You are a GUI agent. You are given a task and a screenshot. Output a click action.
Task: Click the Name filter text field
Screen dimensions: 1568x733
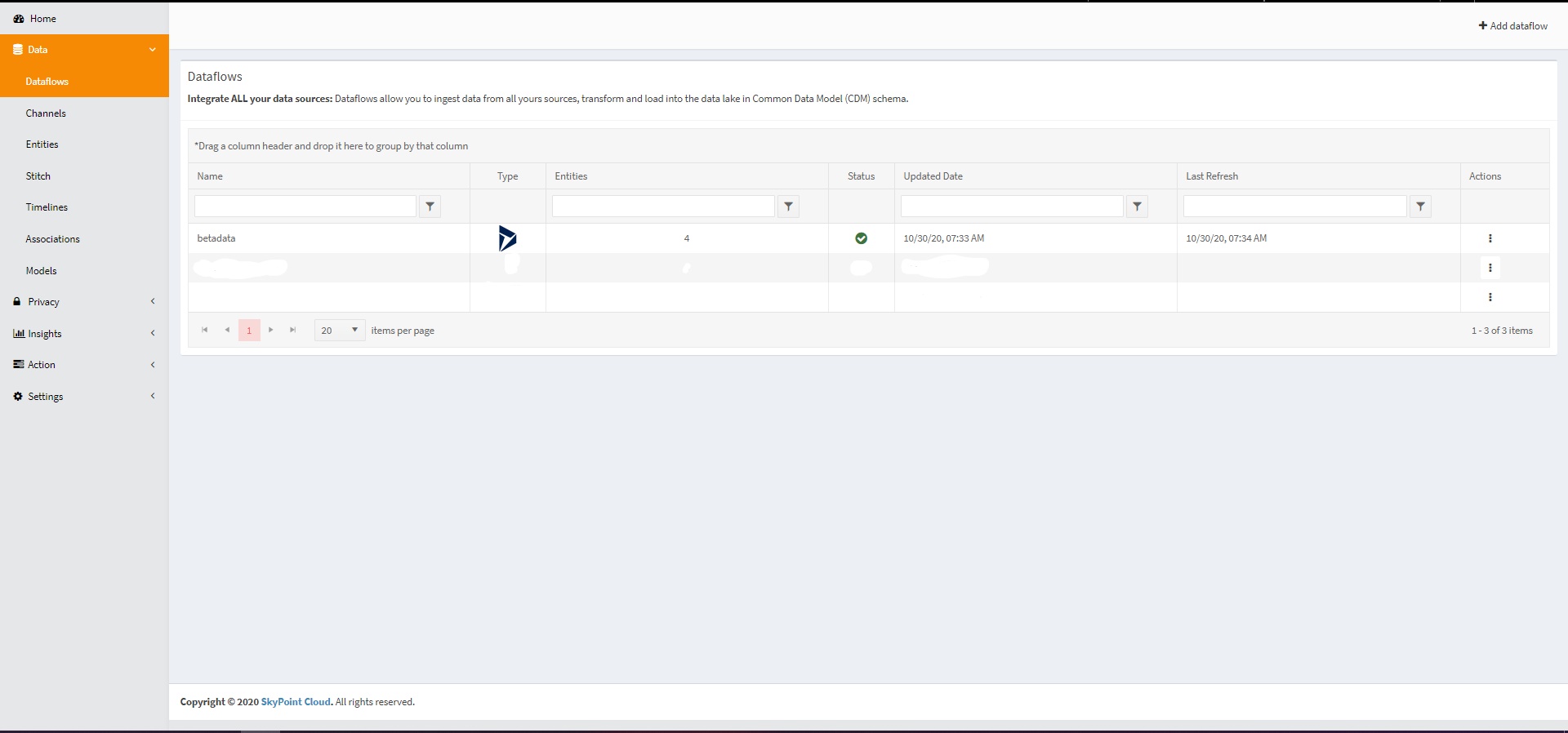click(305, 207)
